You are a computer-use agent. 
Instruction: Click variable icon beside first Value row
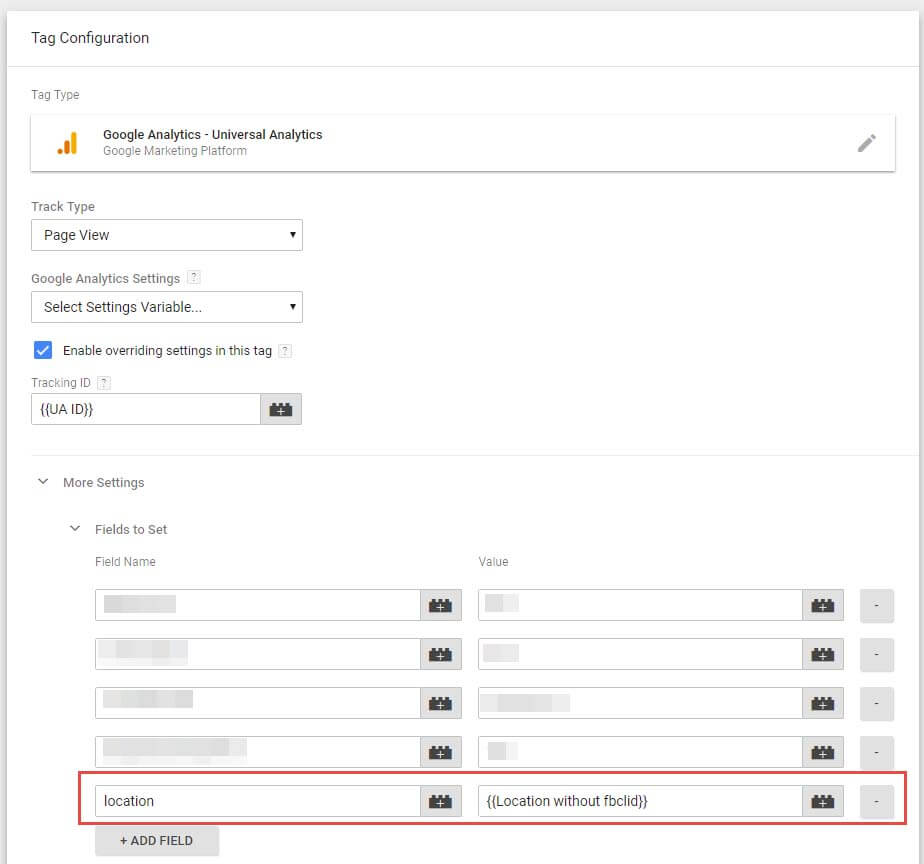pos(822,605)
